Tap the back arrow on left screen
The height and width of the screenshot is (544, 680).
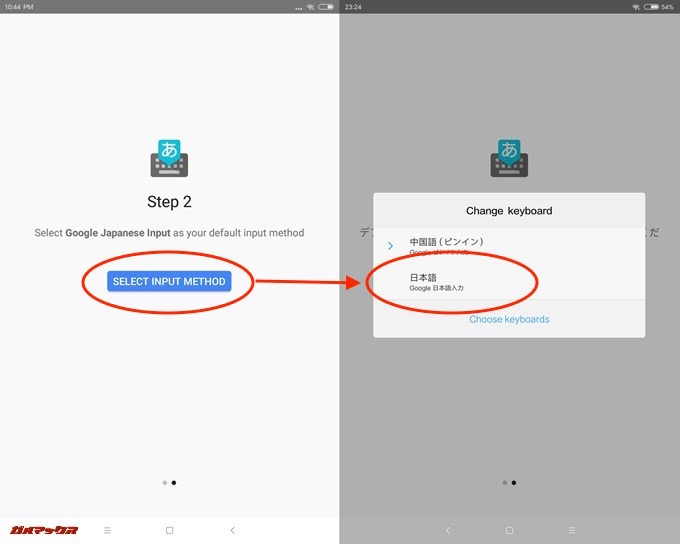point(232,530)
